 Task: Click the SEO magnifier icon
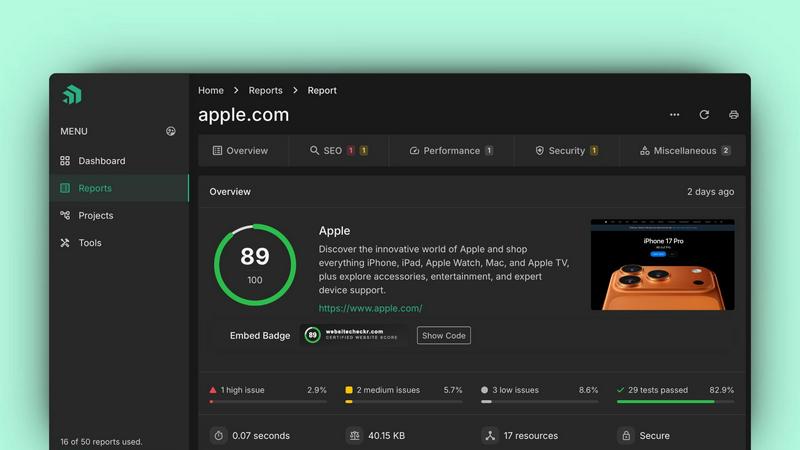314,151
